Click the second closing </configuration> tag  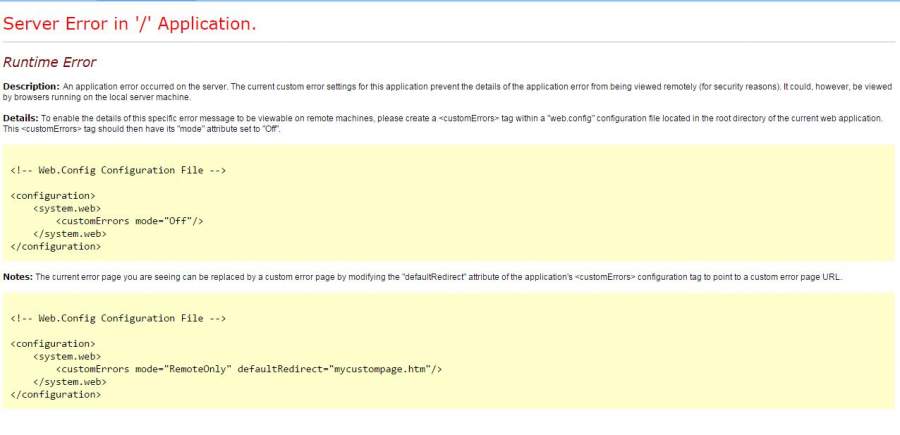[x=56, y=395]
